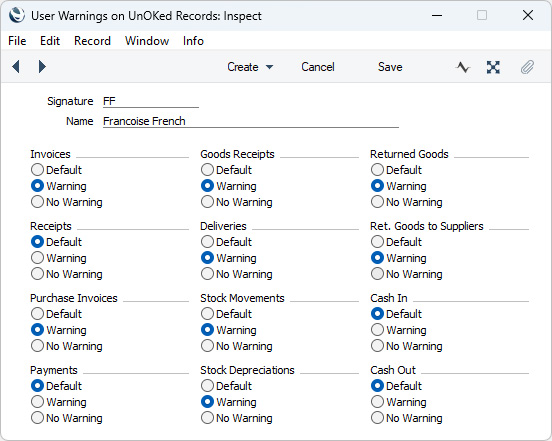Close the User Warnings window
Viewport: 552px width, 441px height.
(528, 15)
